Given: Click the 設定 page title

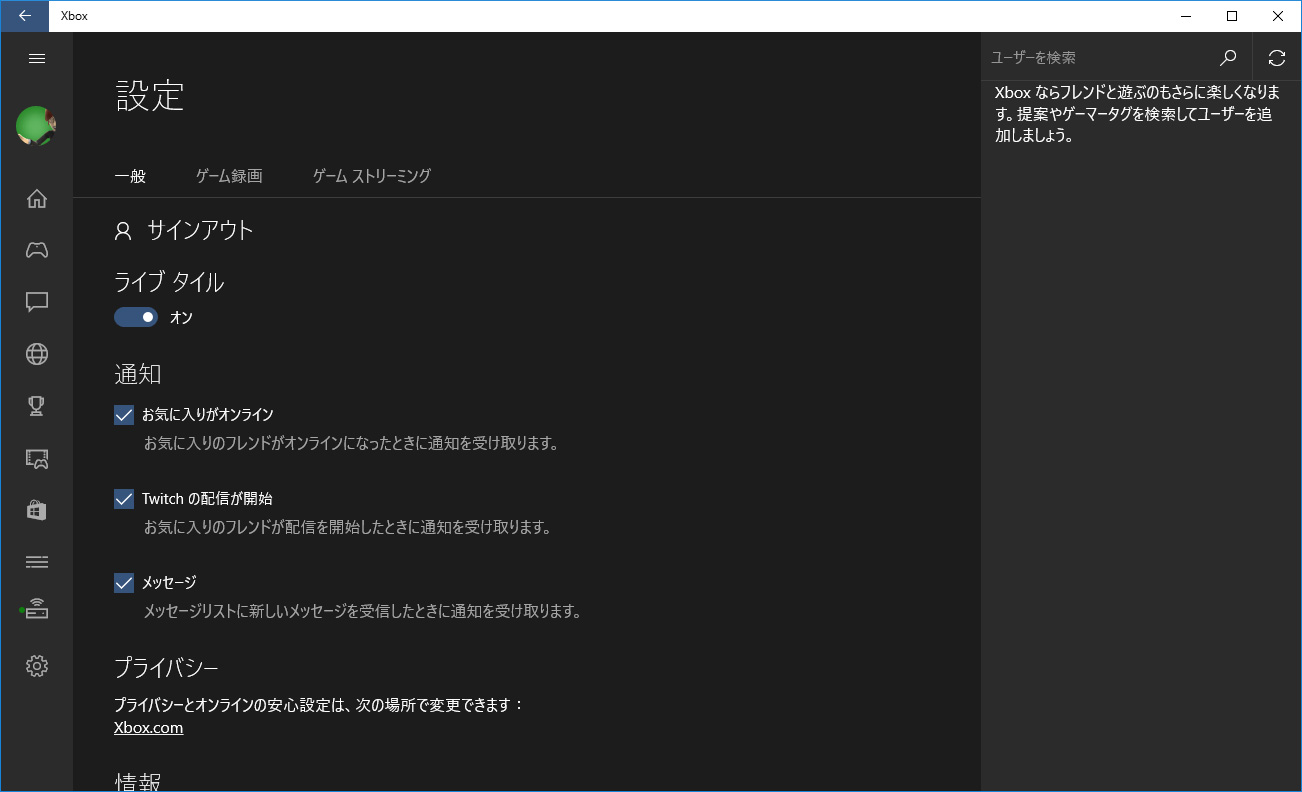Looking at the screenshot, I should click(150, 95).
